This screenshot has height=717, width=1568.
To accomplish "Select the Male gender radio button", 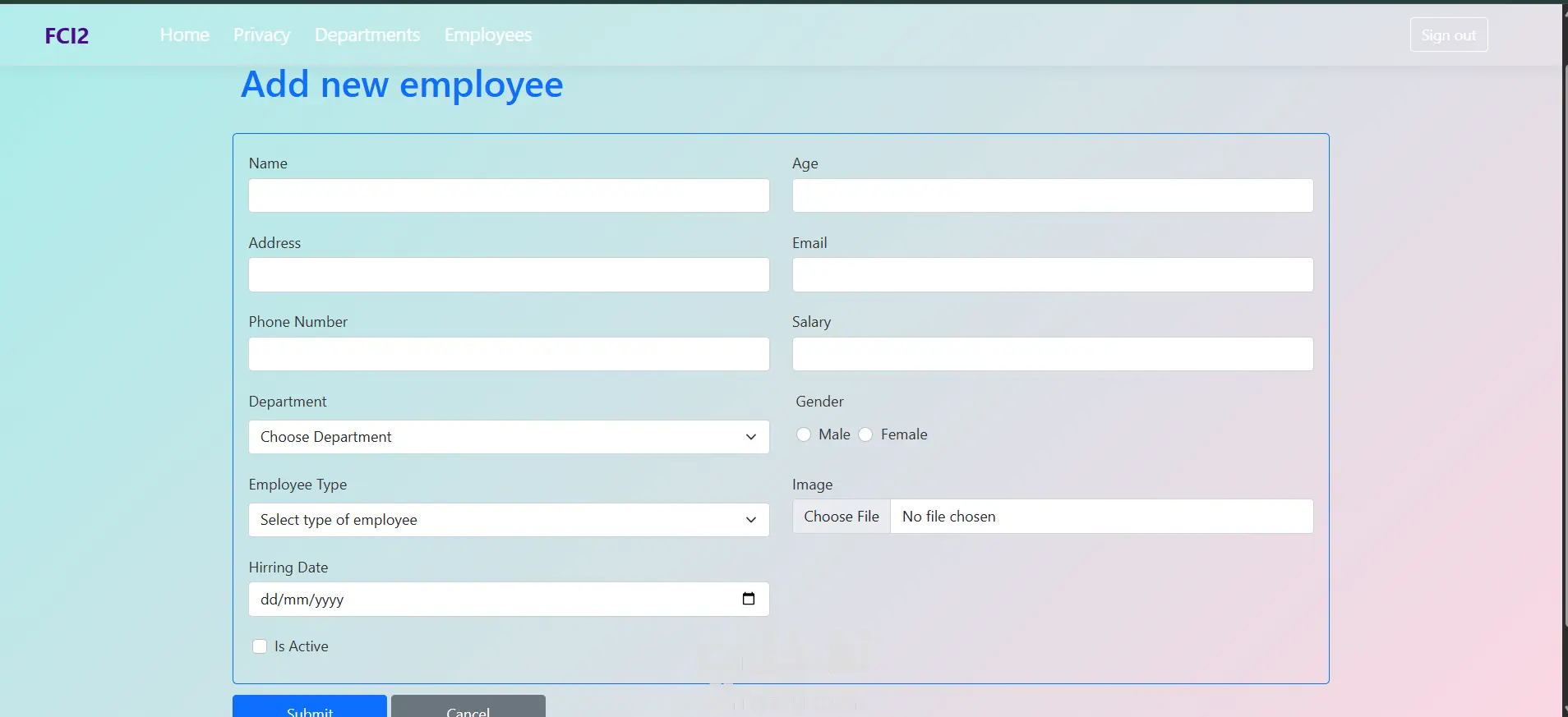I will (804, 434).
